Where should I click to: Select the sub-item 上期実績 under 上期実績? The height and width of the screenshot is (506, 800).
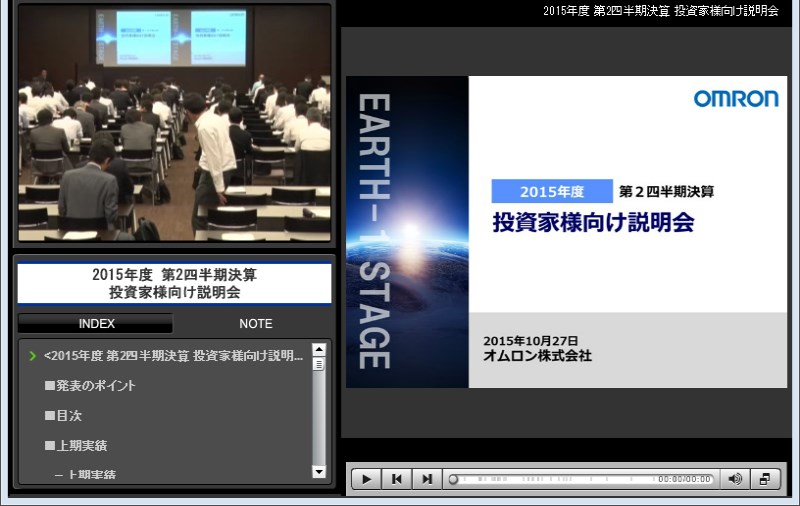[x=86, y=474]
